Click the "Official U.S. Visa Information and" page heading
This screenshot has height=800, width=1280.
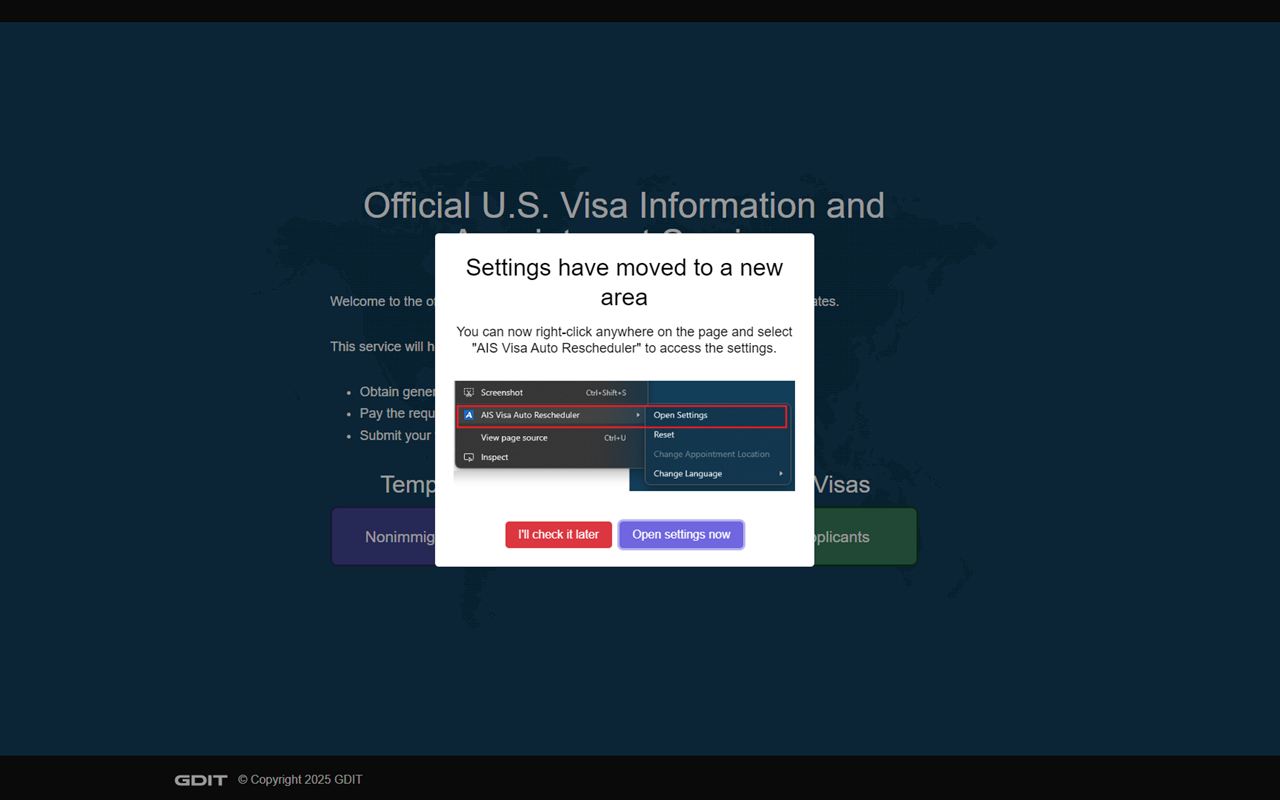(624, 205)
